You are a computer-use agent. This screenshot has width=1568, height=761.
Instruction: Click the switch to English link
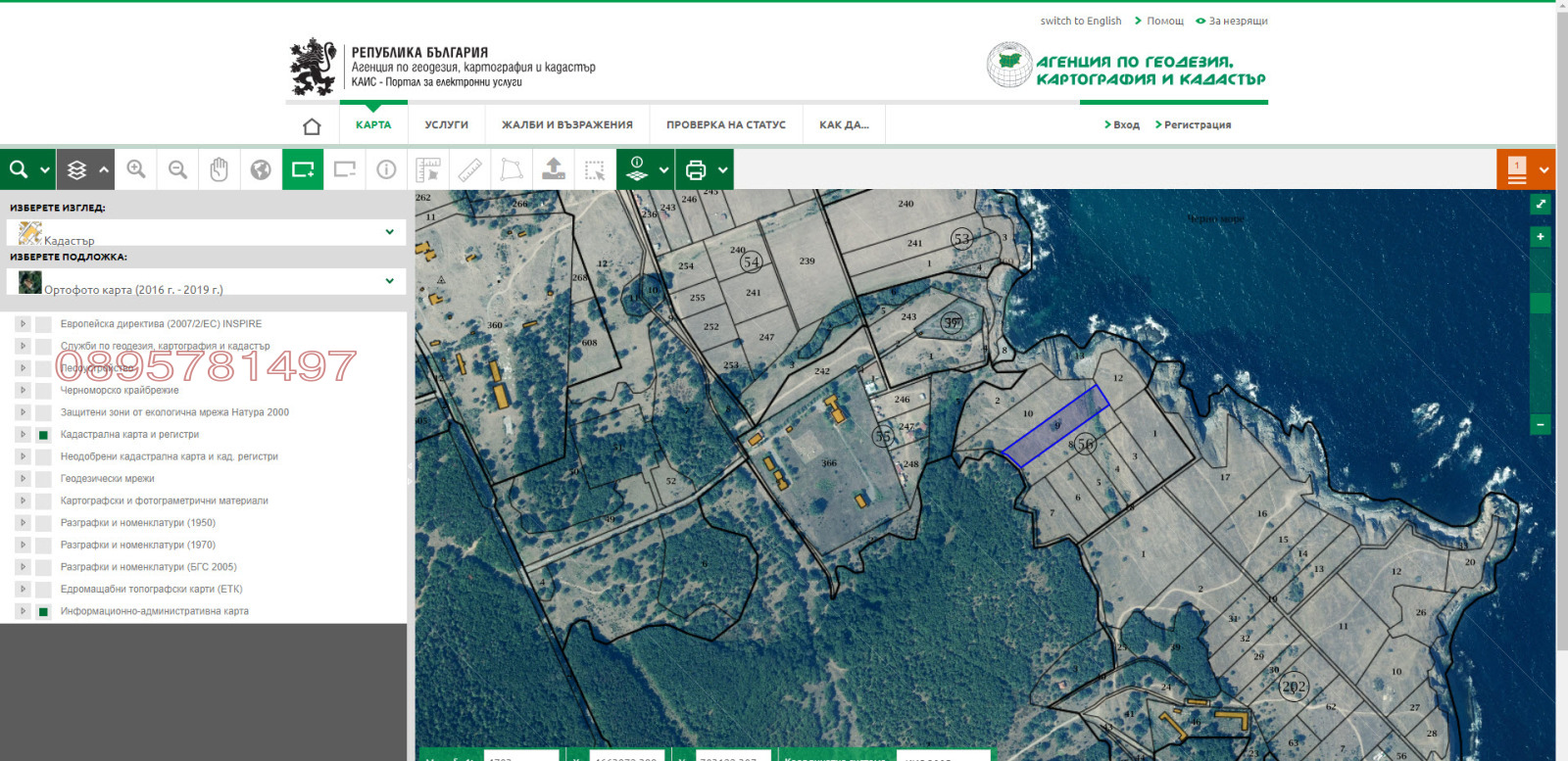[1080, 21]
